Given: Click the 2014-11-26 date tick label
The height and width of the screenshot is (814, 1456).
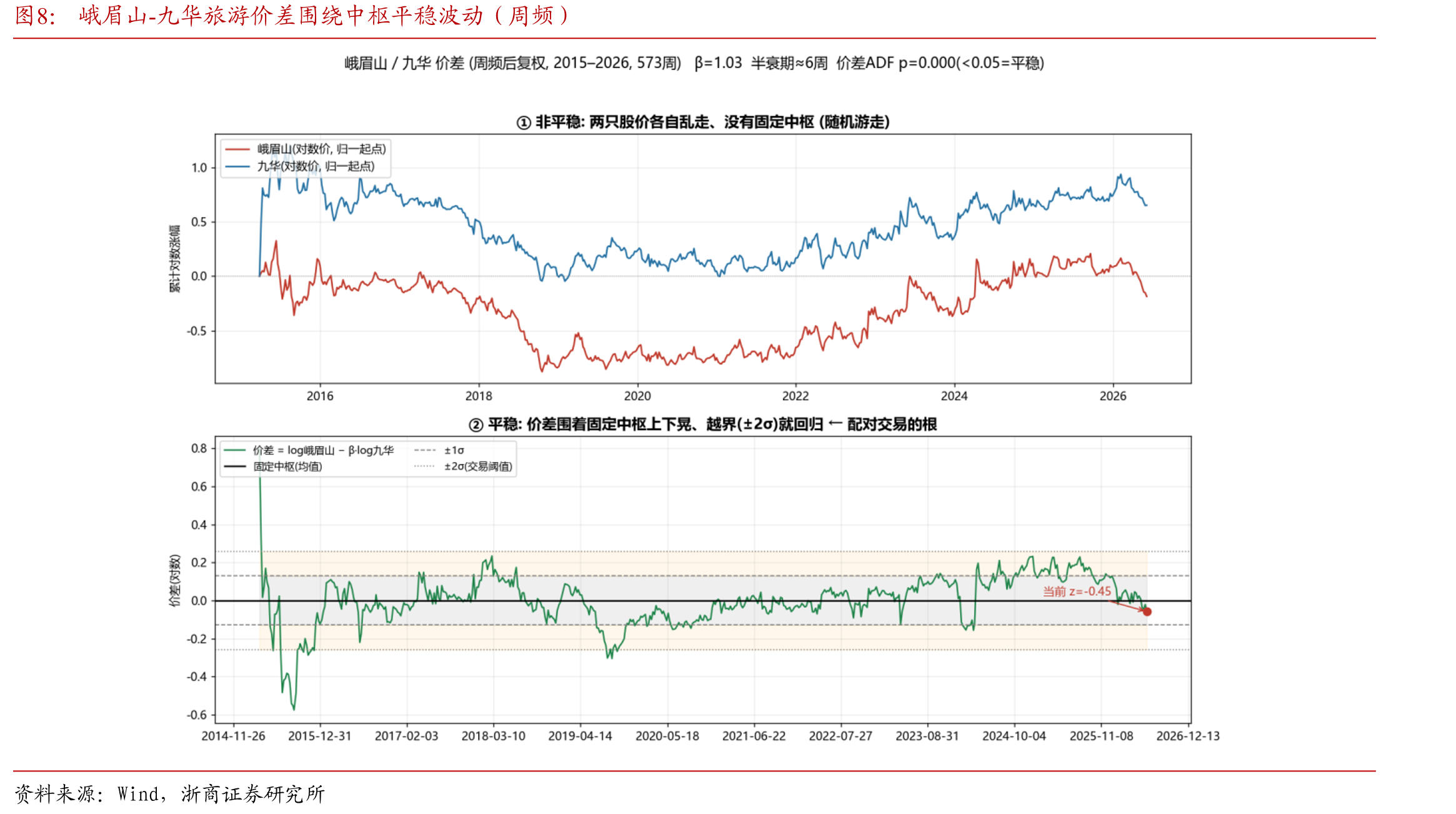Looking at the screenshot, I should tap(233, 736).
